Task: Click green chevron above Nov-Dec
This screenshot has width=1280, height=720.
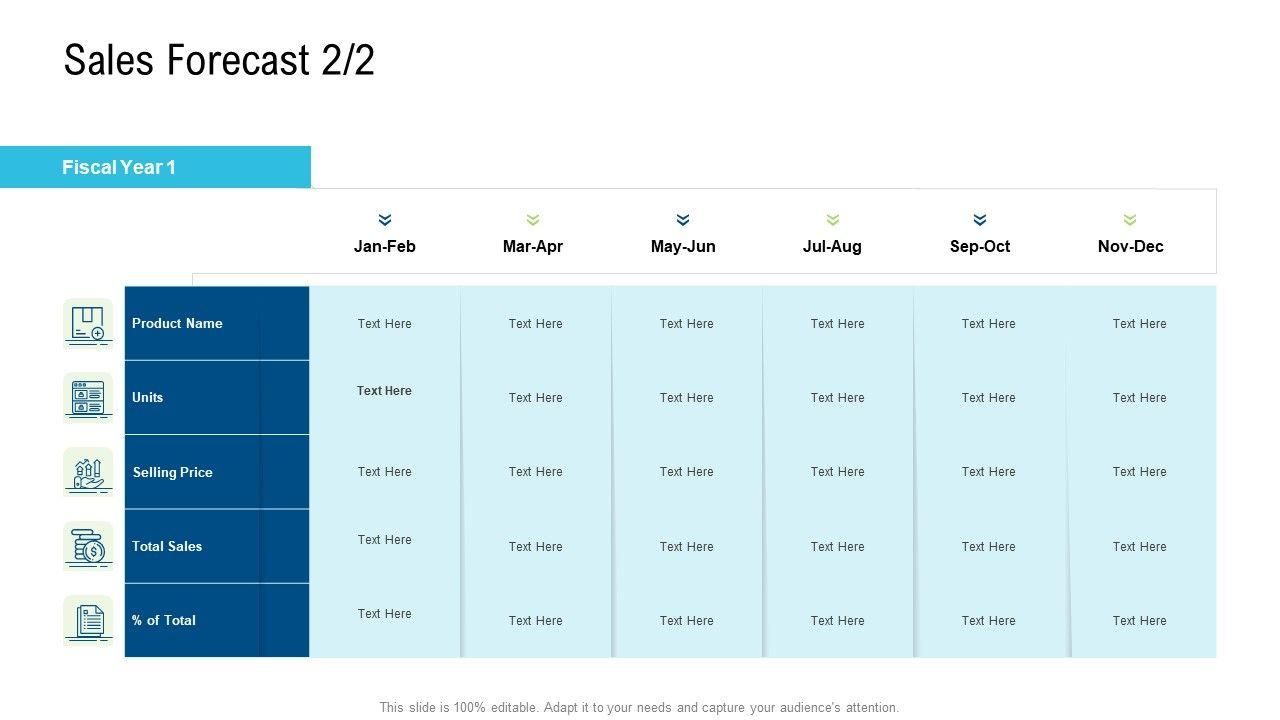Action: point(1130,220)
